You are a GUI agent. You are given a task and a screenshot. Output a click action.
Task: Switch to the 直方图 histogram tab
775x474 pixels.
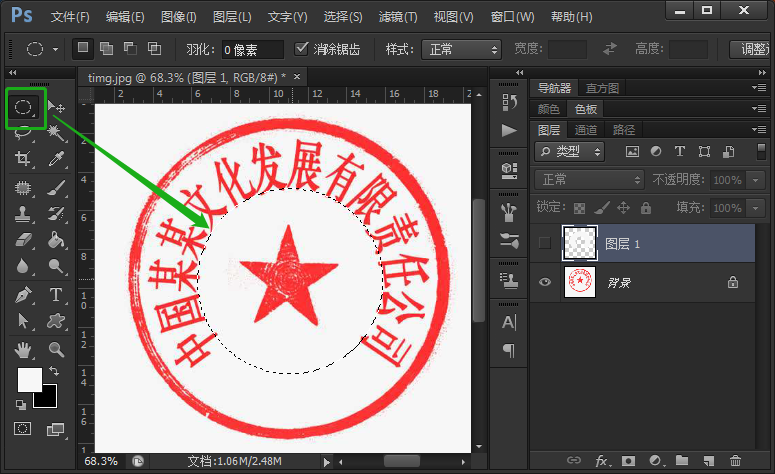click(x=602, y=88)
